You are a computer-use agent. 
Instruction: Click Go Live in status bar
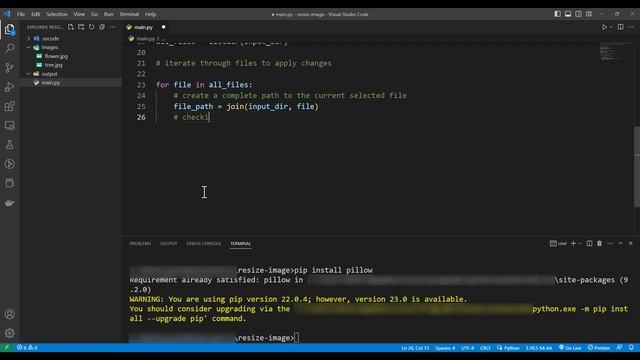(570, 348)
